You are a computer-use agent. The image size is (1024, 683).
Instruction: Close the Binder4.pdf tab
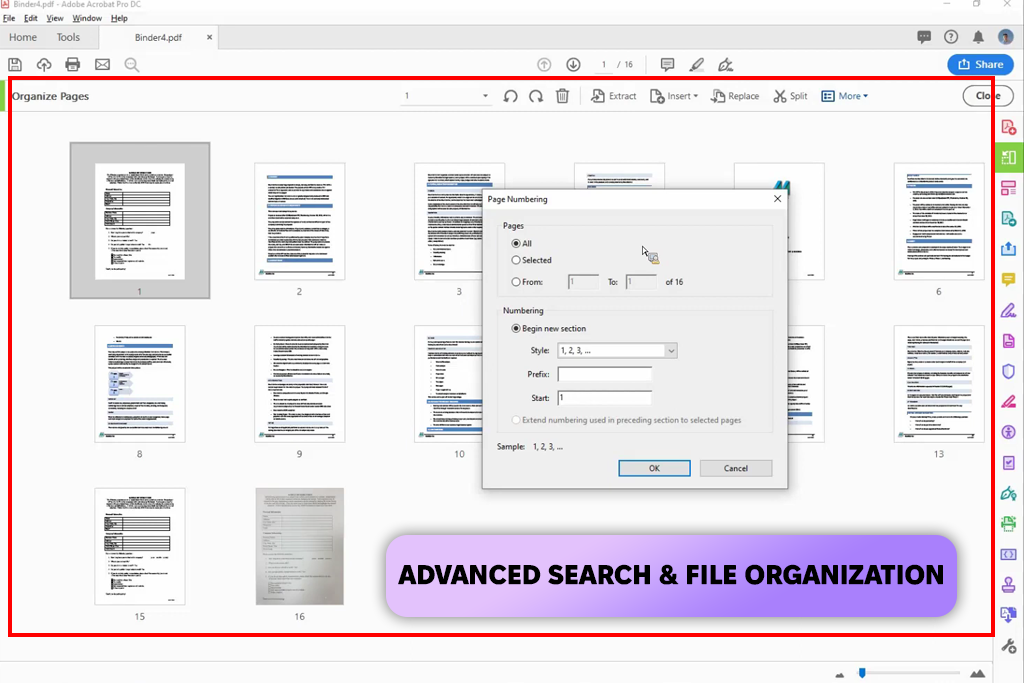click(x=209, y=37)
